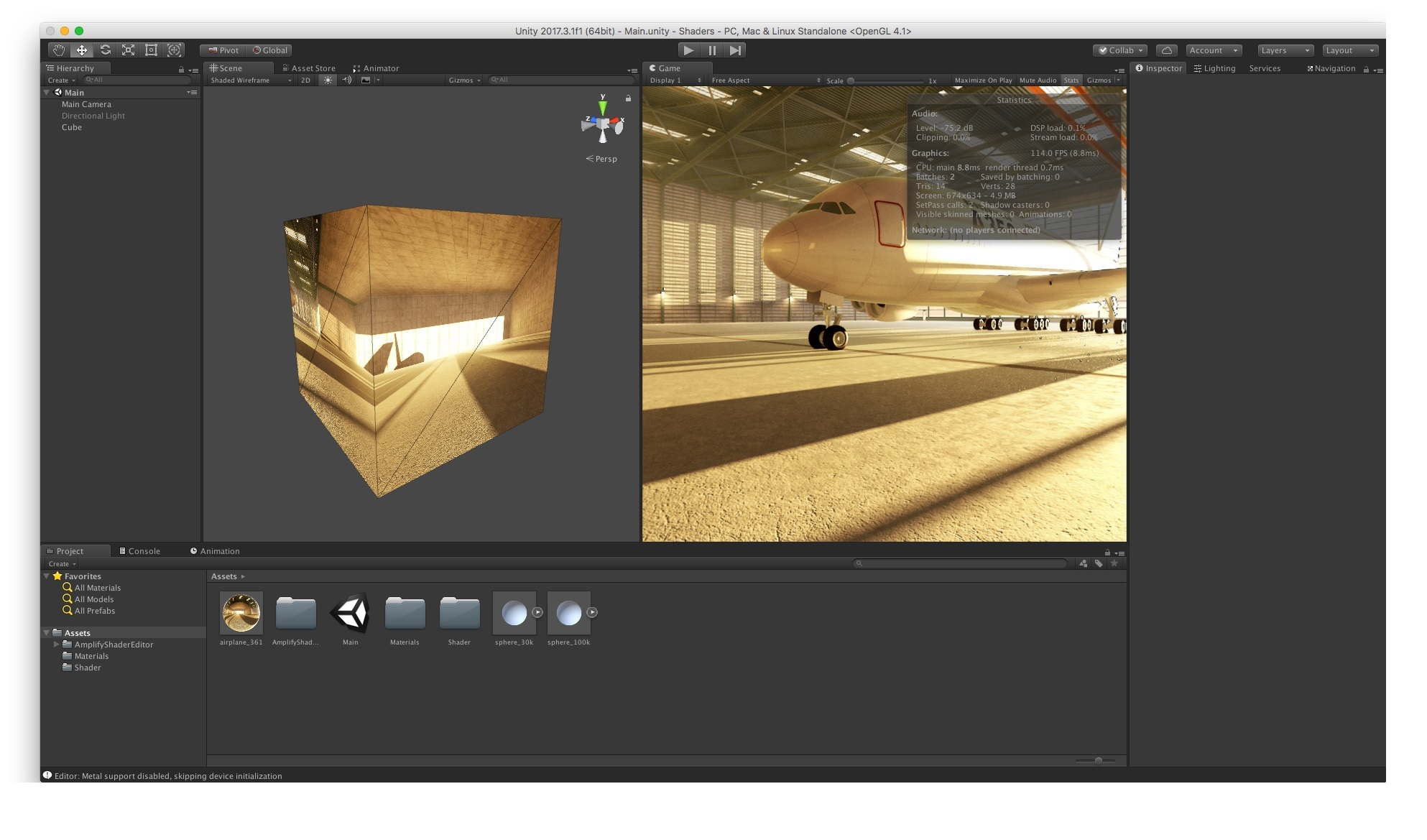Toggle Pivot handle position mode

coord(224,50)
